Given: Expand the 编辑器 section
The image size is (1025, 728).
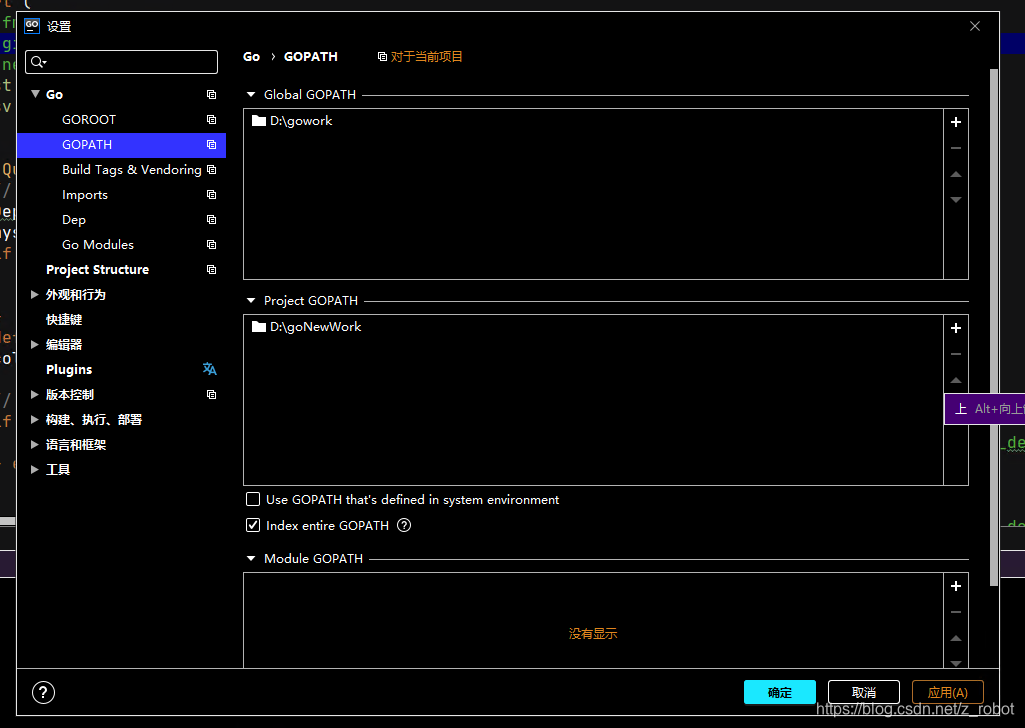Looking at the screenshot, I should pos(35,344).
